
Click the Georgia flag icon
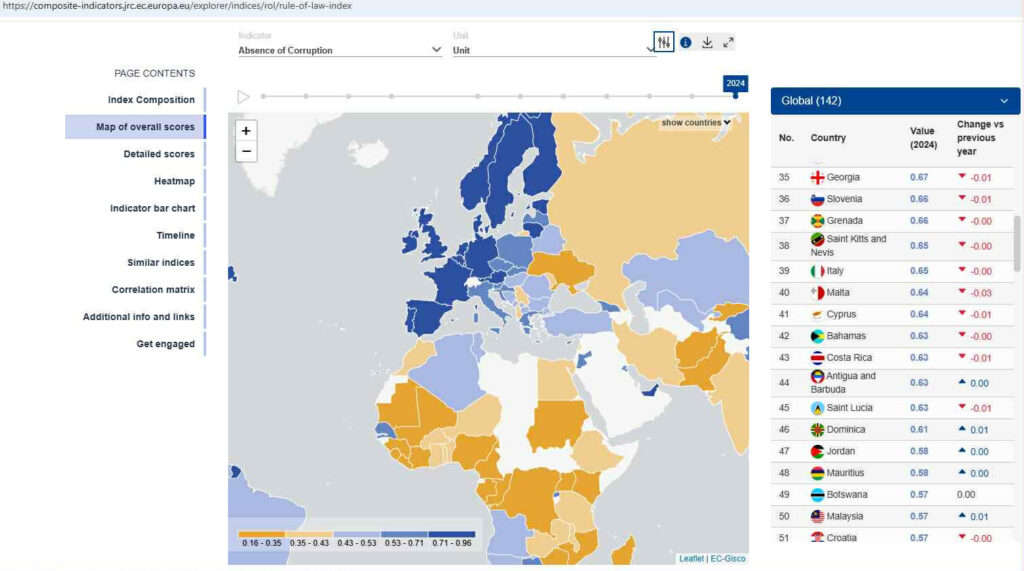click(817, 178)
